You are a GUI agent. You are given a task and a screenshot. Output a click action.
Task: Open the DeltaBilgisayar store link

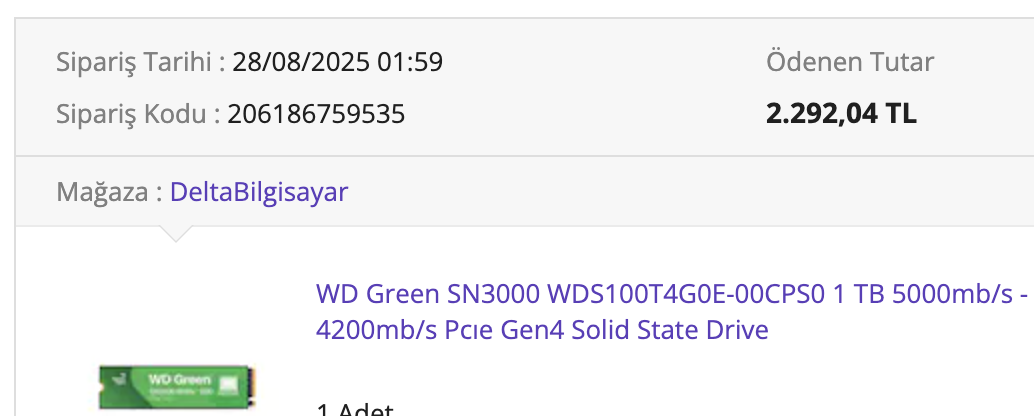click(x=258, y=192)
